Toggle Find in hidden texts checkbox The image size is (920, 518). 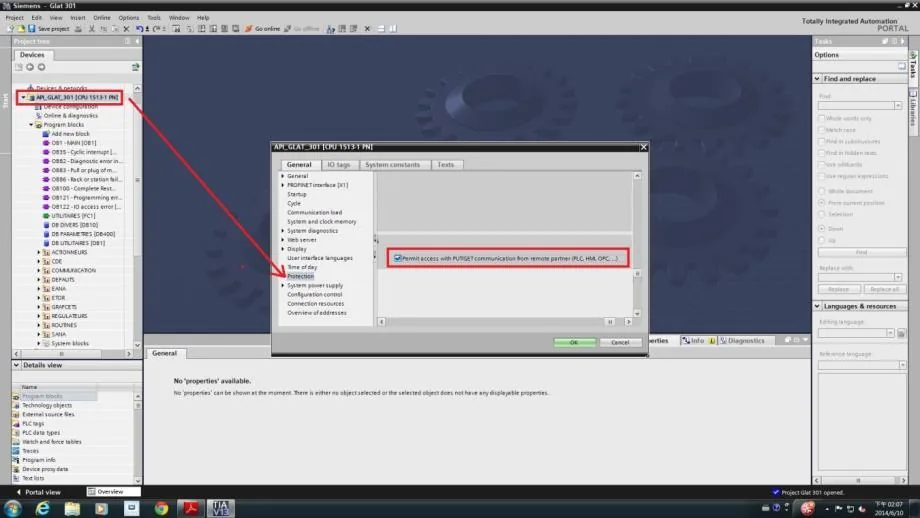pyautogui.click(x=821, y=153)
